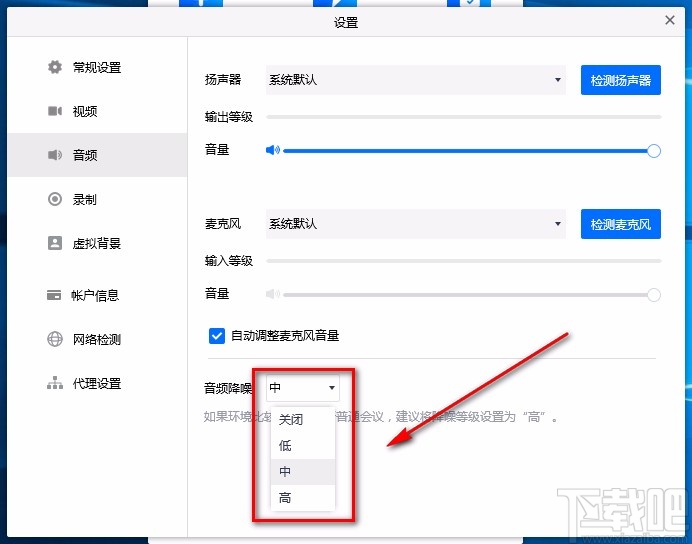Click the portrait icon beside 虚拟背景
The image size is (692, 544).
(55, 243)
